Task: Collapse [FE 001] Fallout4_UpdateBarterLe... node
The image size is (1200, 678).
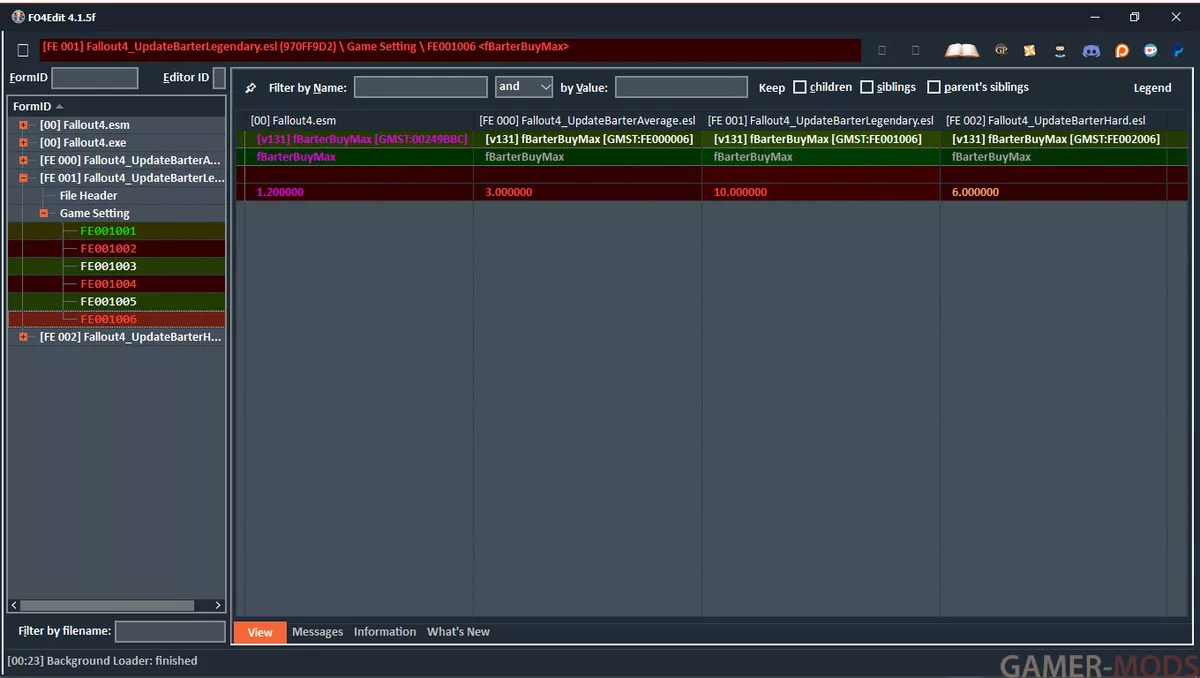Action: (23, 178)
